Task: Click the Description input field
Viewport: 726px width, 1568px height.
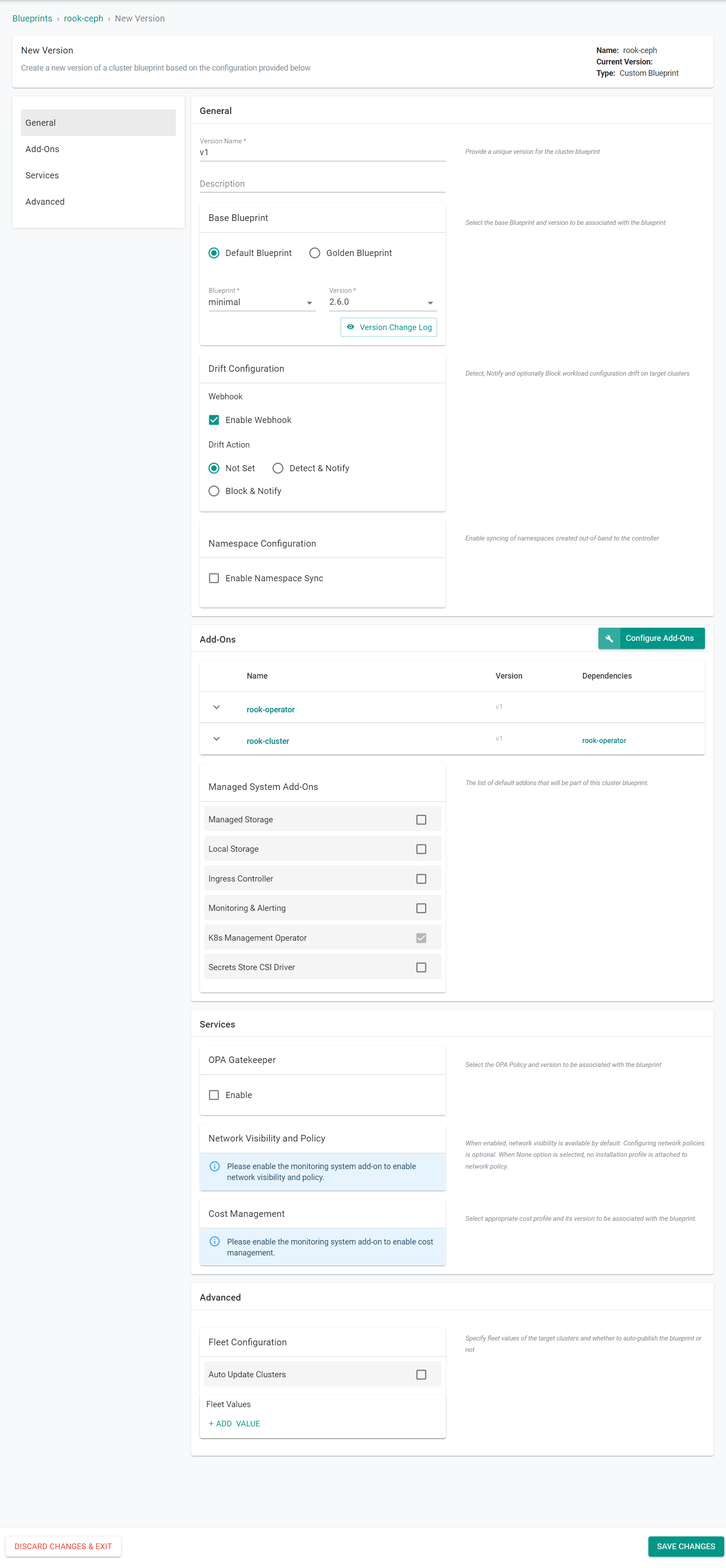Action: coord(323,184)
